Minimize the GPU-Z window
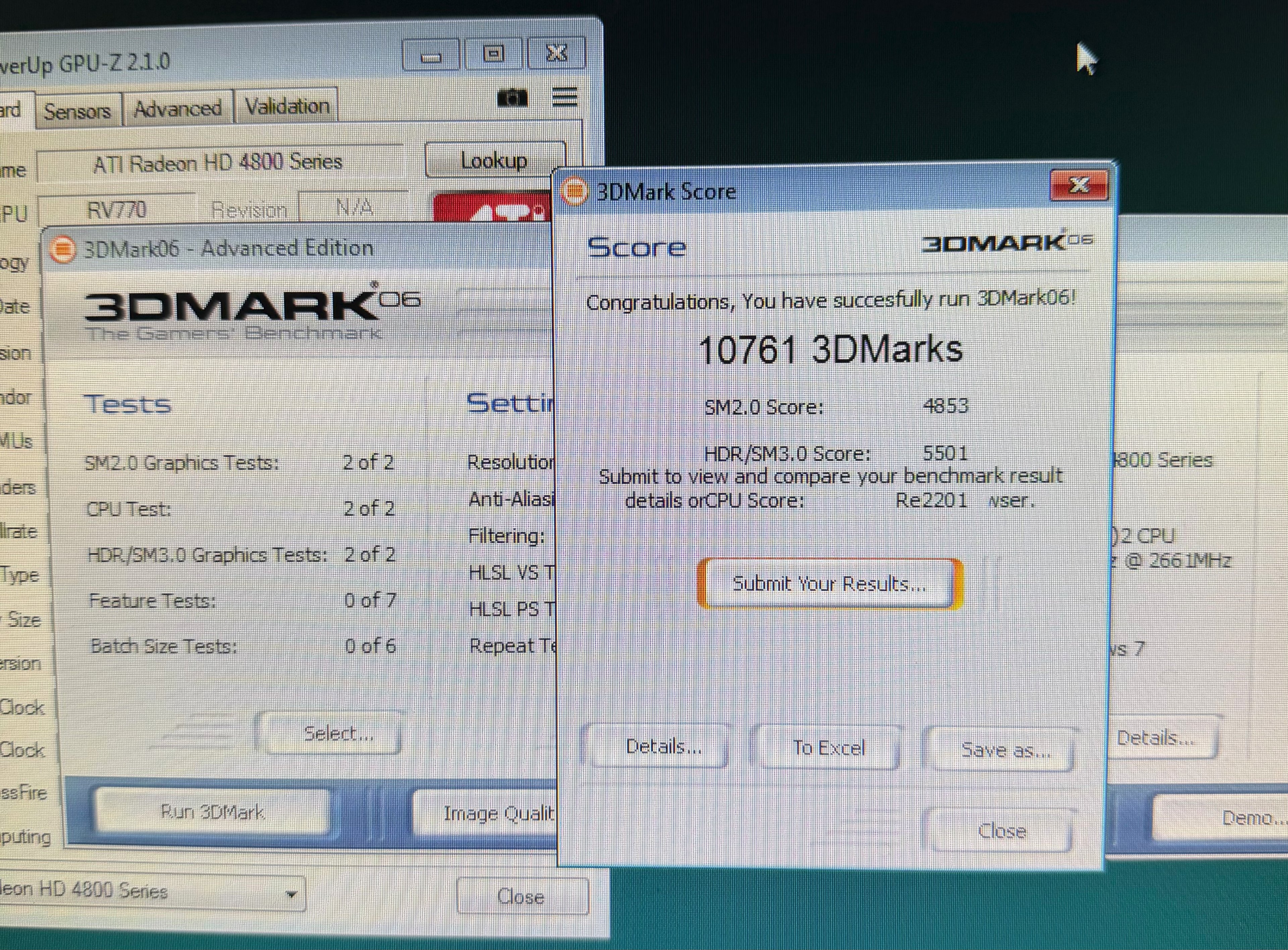Image resolution: width=1288 pixels, height=950 pixels. (x=430, y=55)
